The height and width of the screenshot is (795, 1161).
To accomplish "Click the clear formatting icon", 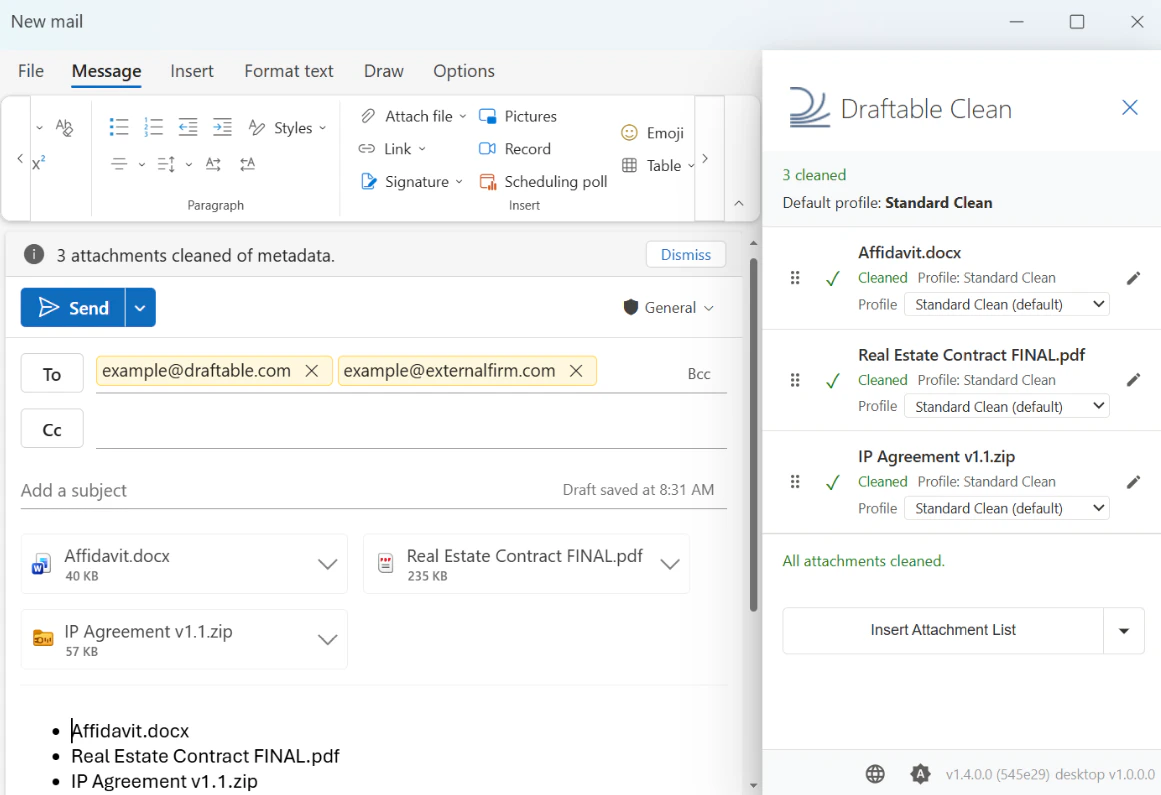I will click(x=64, y=127).
